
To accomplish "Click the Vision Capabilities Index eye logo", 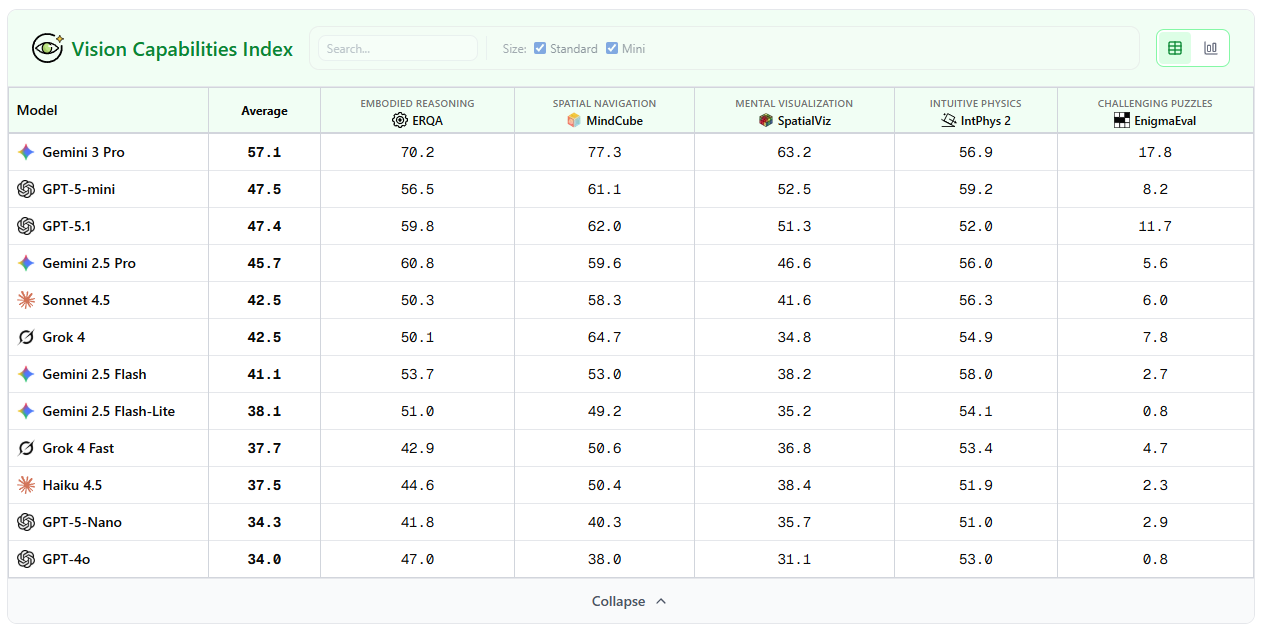I will [x=47, y=48].
